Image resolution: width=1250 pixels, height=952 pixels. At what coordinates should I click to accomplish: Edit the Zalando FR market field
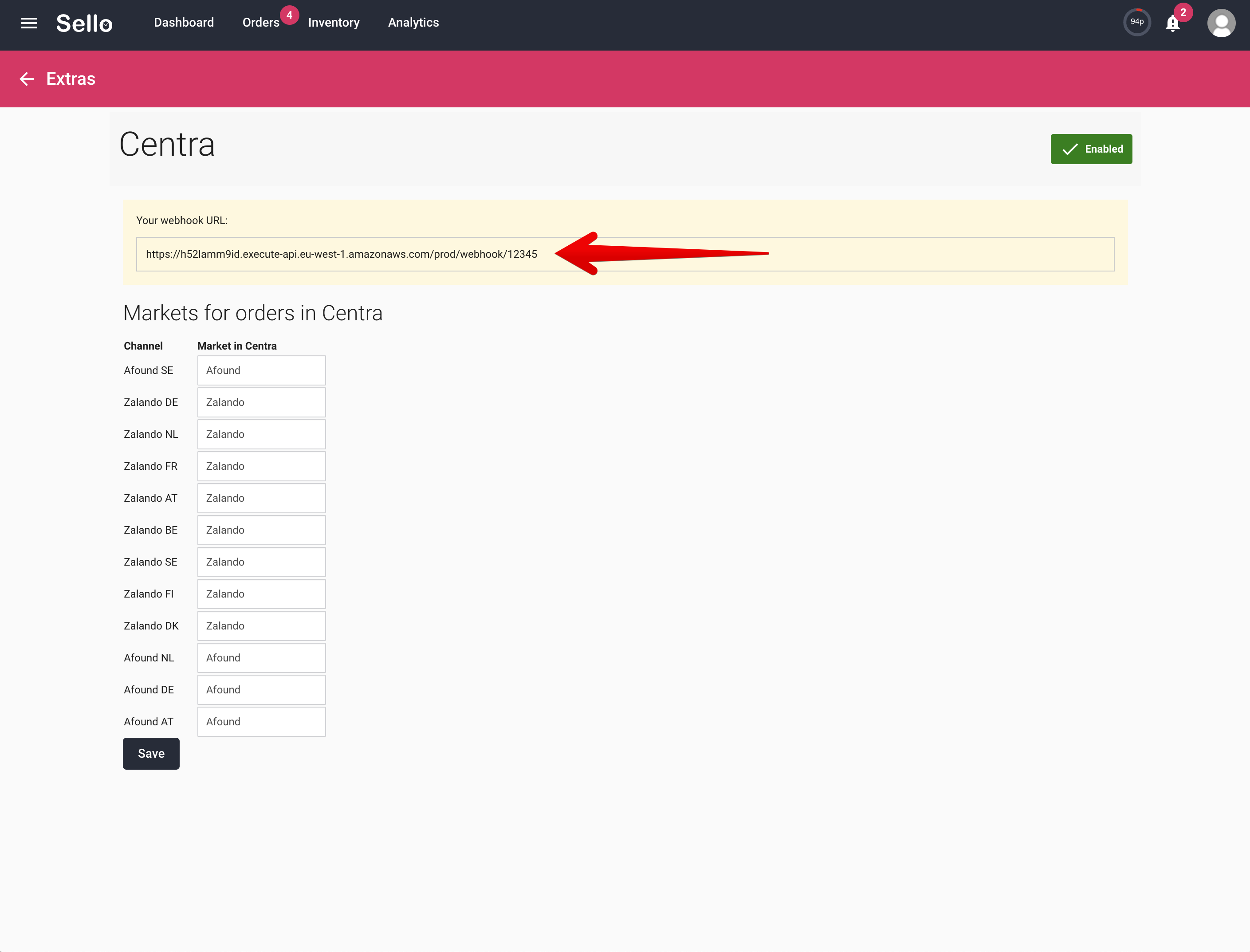click(x=261, y=466)
